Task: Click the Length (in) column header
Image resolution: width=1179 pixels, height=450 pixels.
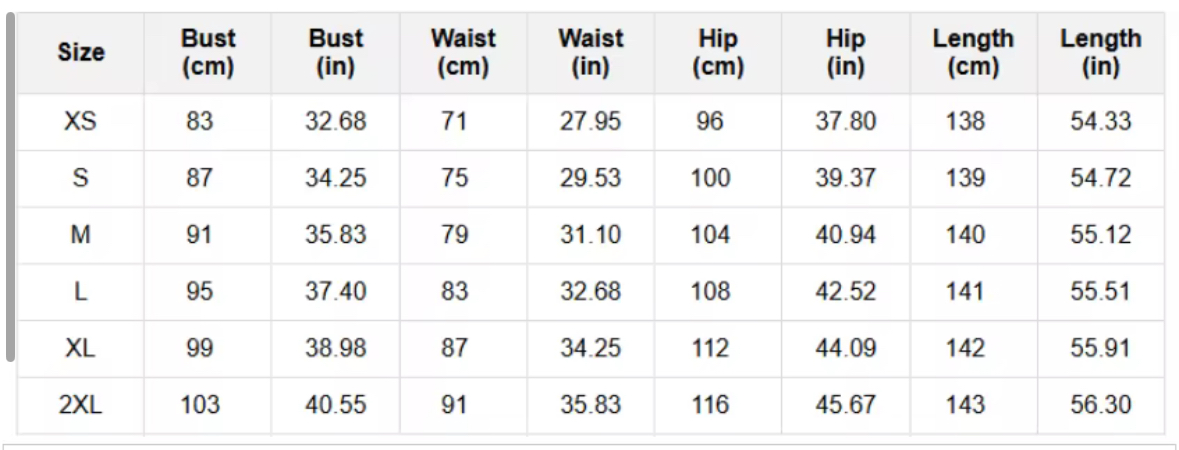Action: click(1101, 53)
